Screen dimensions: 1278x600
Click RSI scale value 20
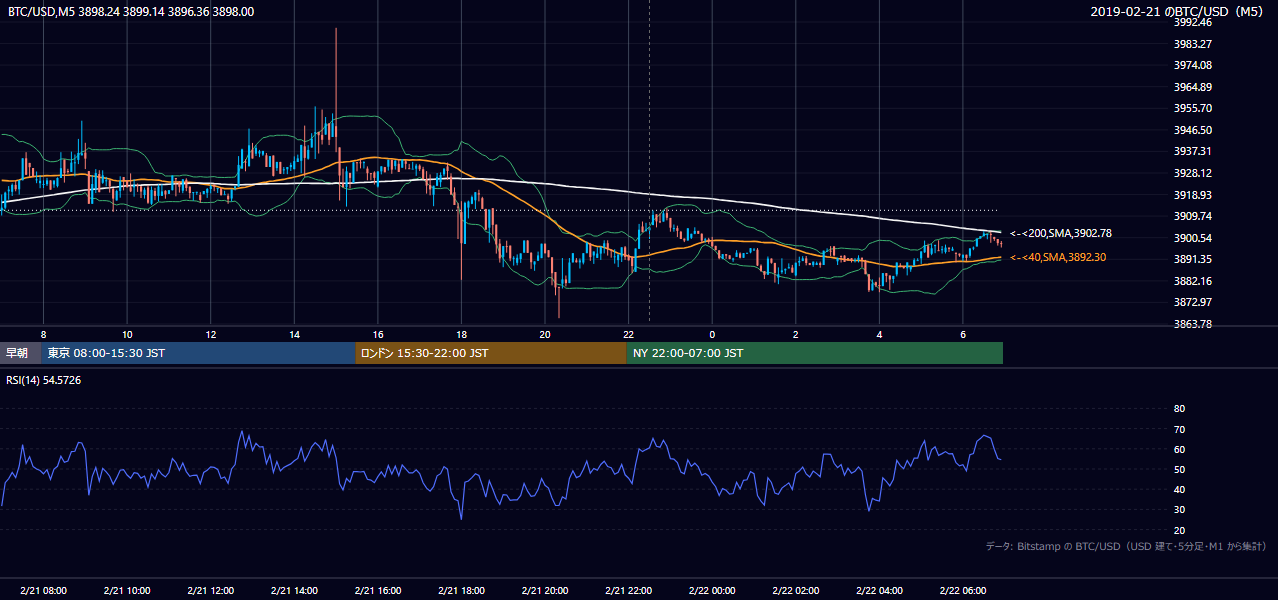[x=1179, y=530]
